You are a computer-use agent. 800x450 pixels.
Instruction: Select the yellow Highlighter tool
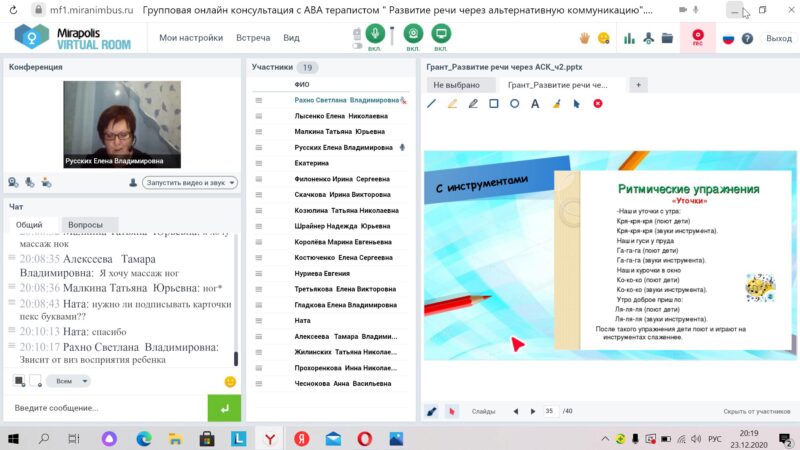(452, 104)
